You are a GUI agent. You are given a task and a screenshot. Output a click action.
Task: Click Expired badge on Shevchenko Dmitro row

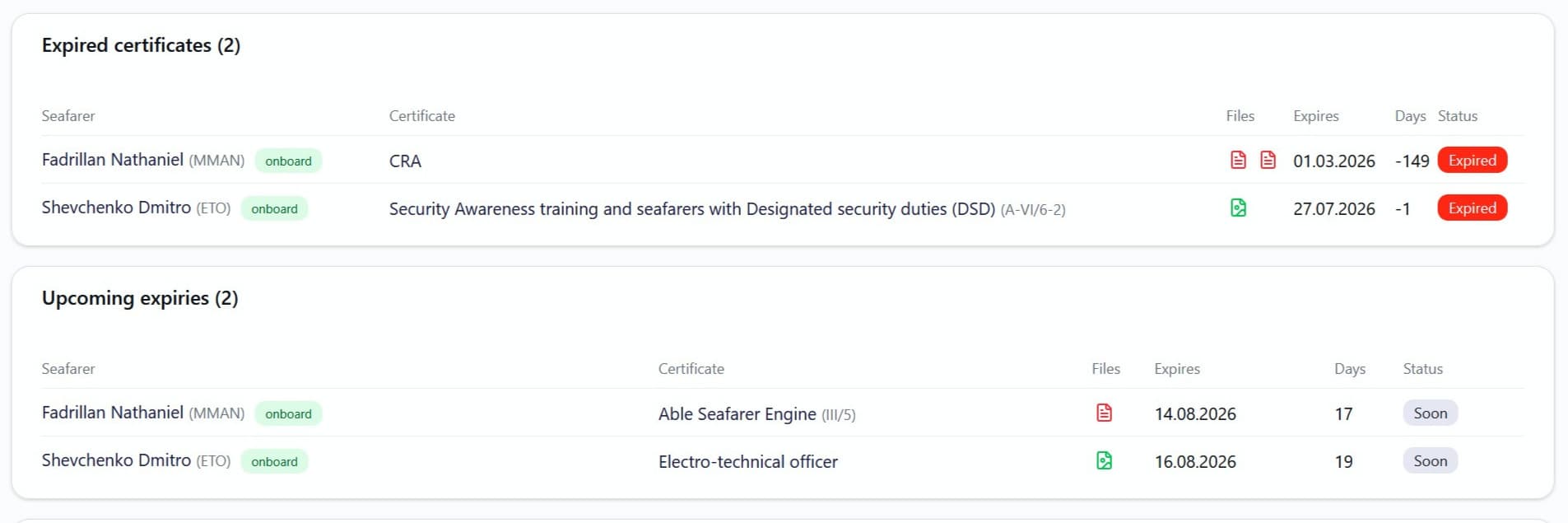tap(1472, 208)
